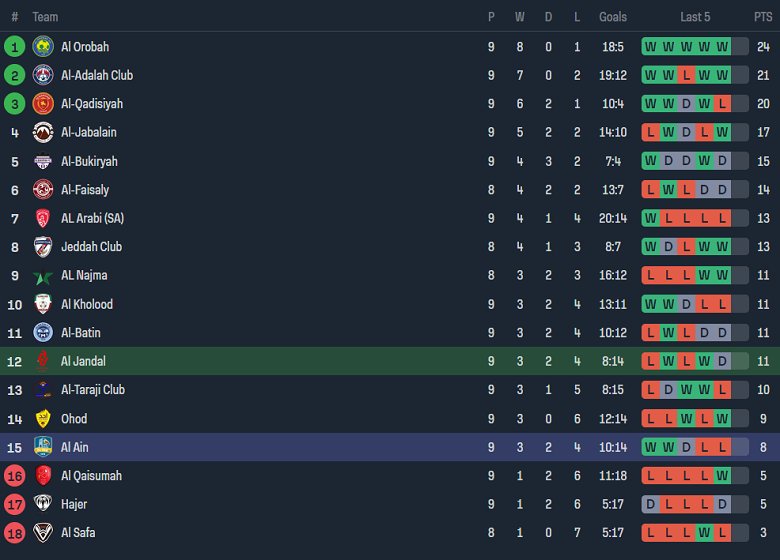
Task: Click the AL Najma green star logo
Action: (x=43, y=276)
